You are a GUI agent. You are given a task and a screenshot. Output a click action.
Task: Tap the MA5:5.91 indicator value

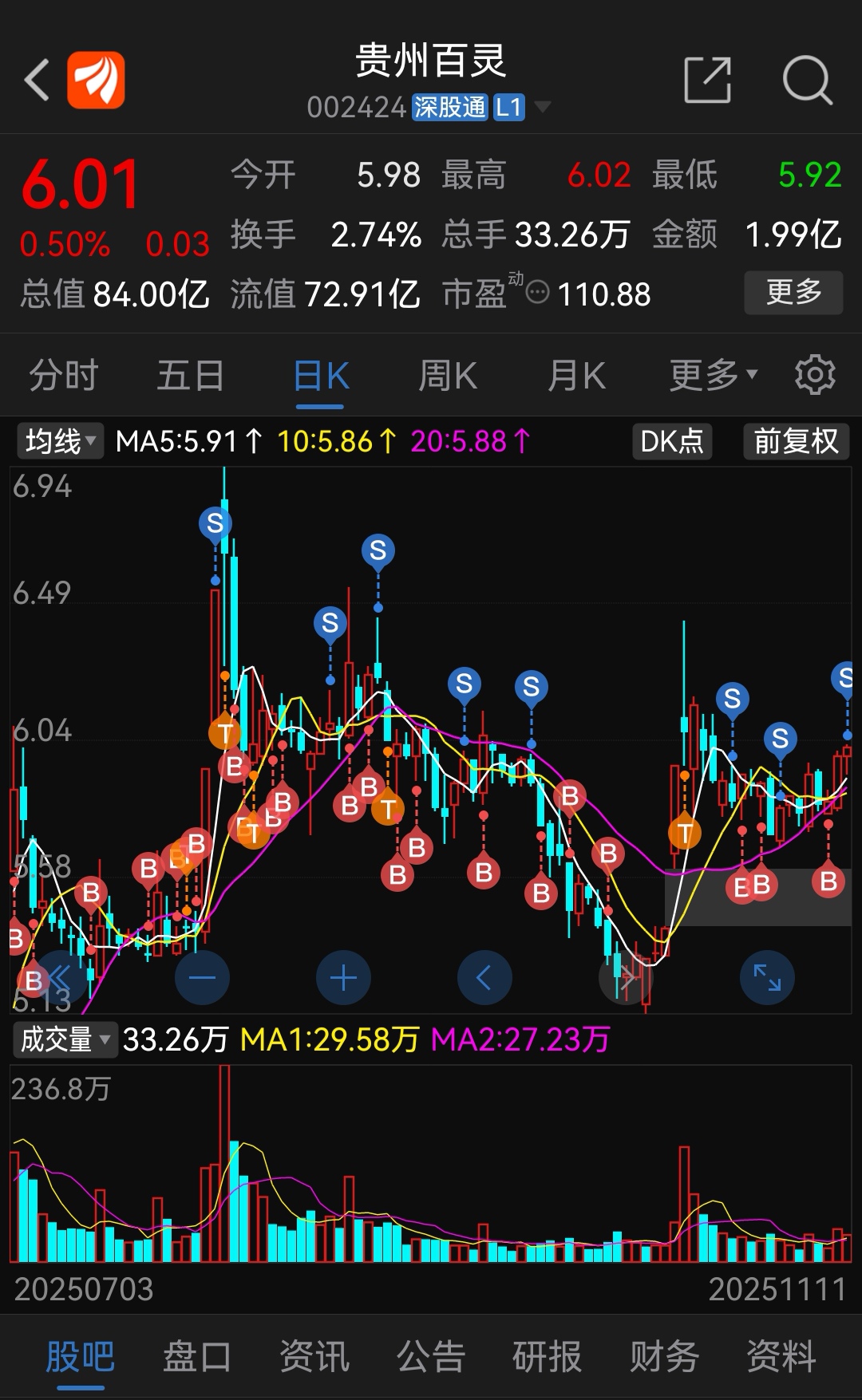pos(188,441)
